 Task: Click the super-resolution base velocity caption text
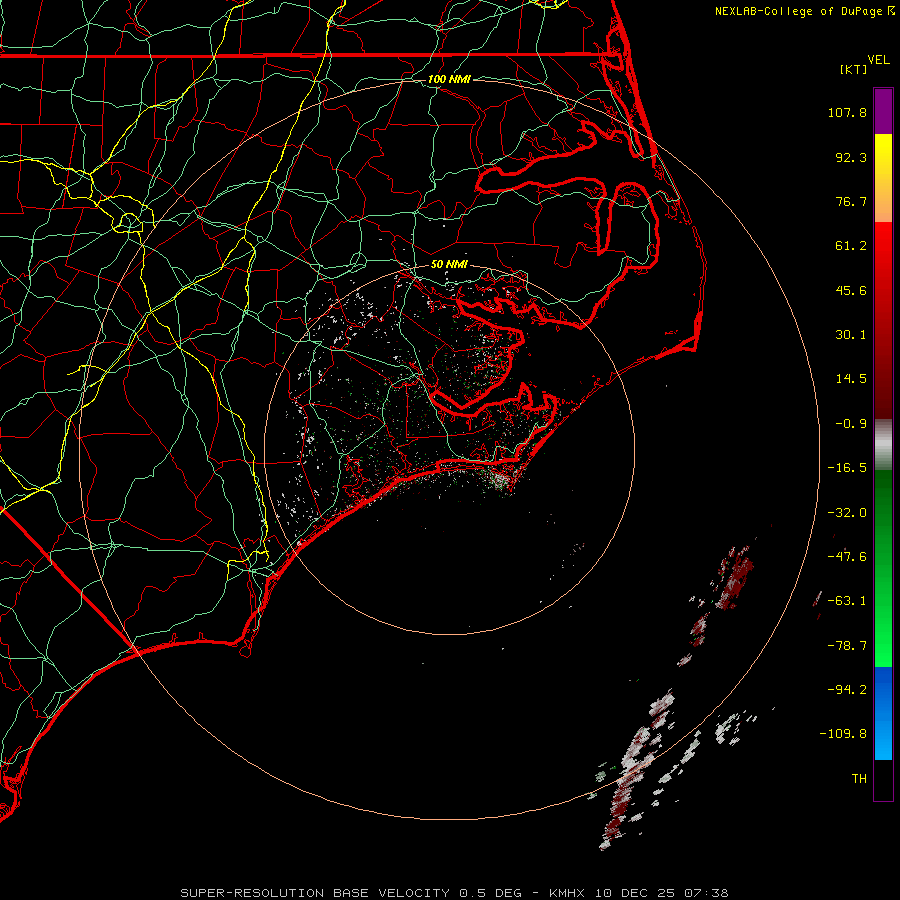tap(454, 893)
